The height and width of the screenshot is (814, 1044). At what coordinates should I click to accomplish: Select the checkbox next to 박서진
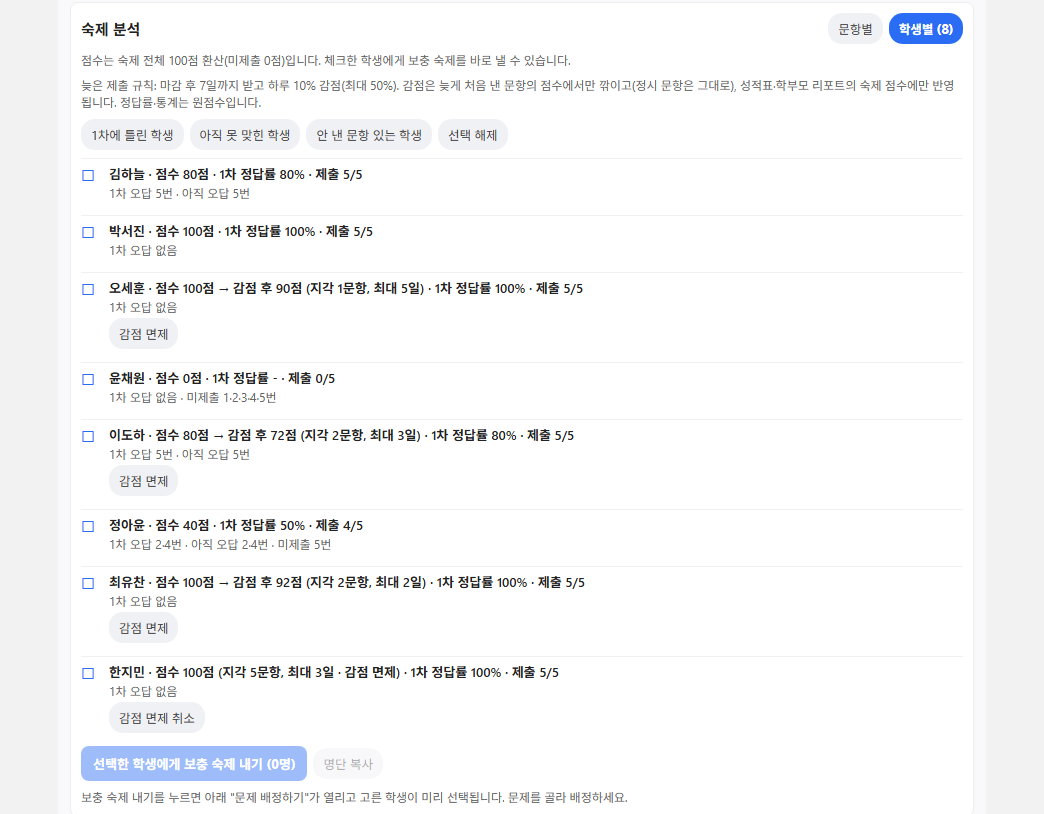click(x=88, y=232)
